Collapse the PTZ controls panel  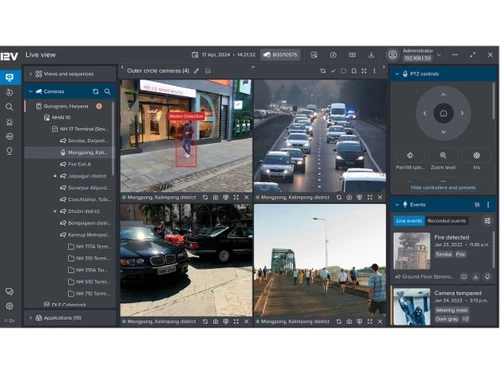(397, 74)
